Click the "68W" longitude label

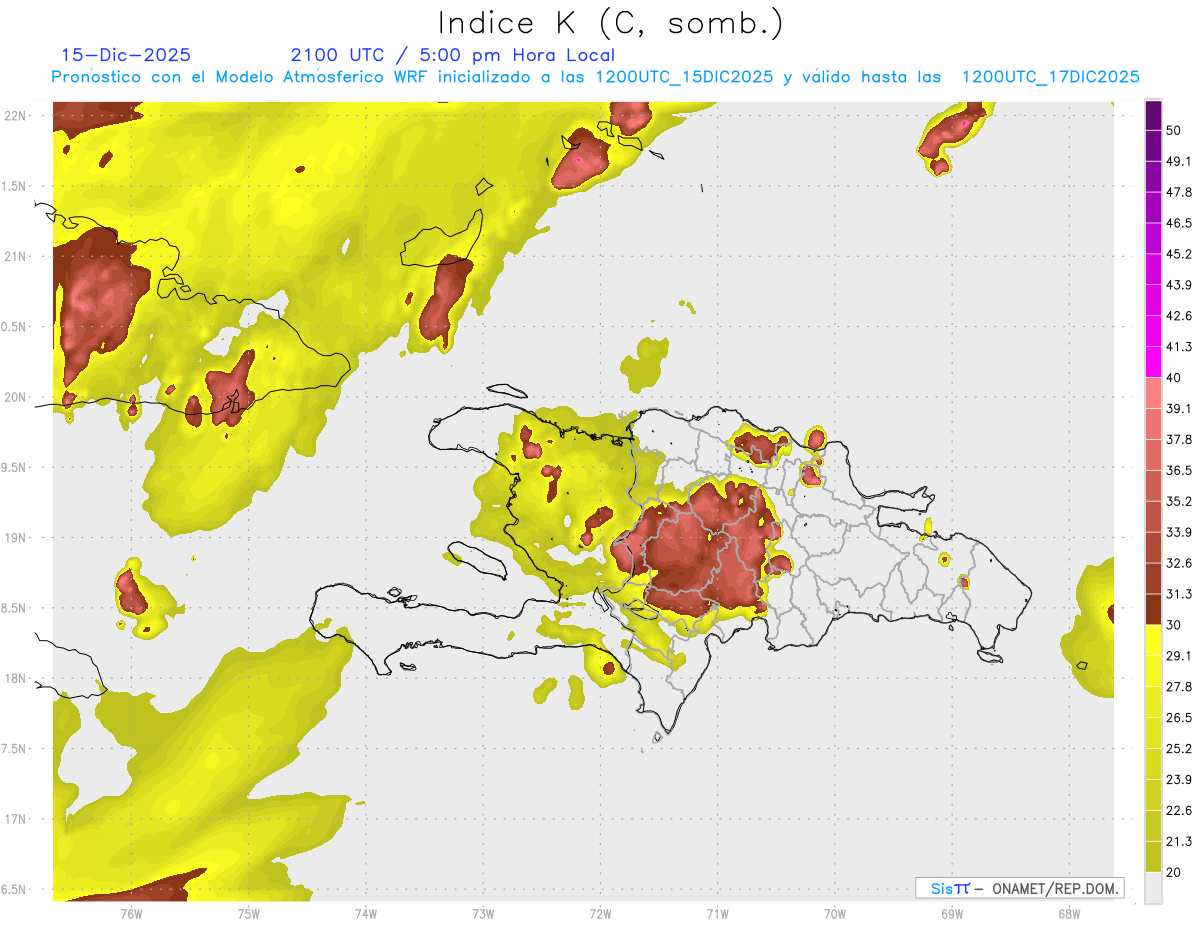pyautogui.click(x=1069, y=913)
